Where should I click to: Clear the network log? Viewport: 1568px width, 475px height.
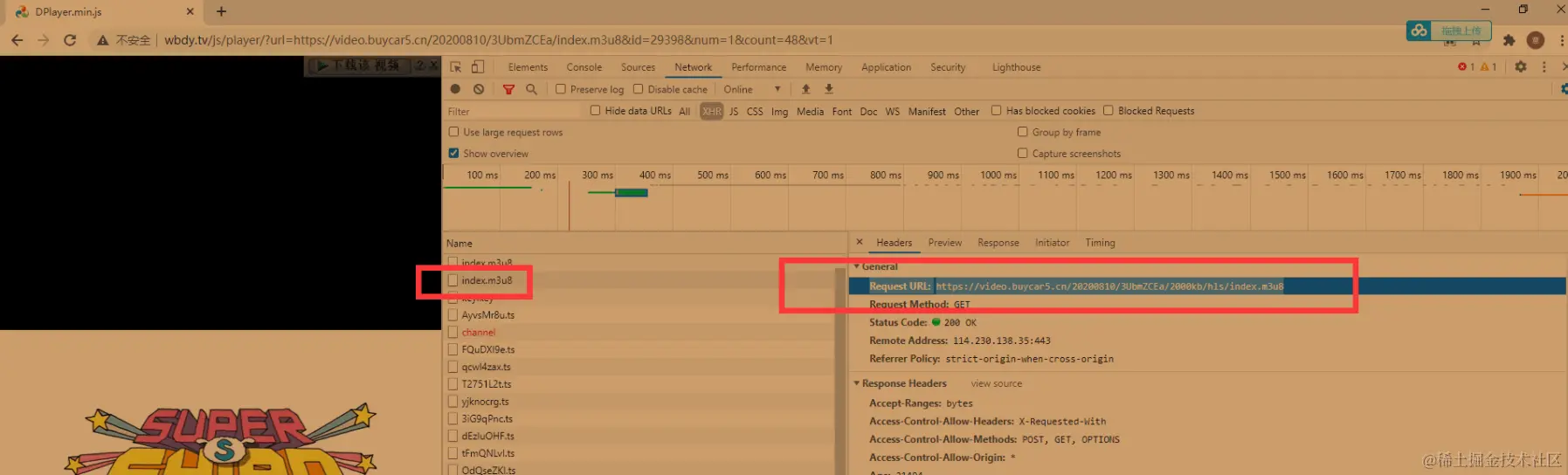[x=479, y=89]
